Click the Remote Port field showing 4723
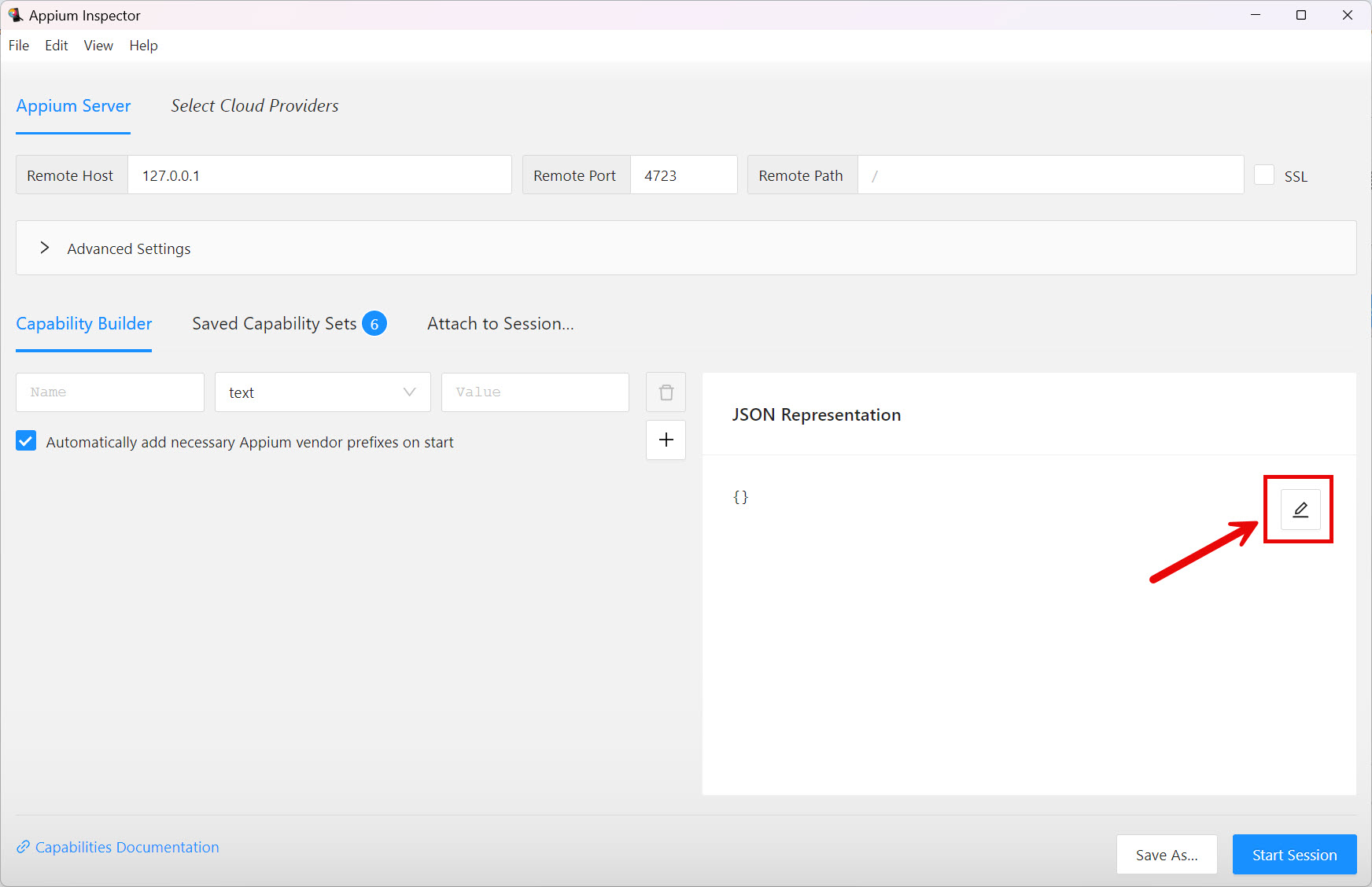 click(x=684, y=175)
